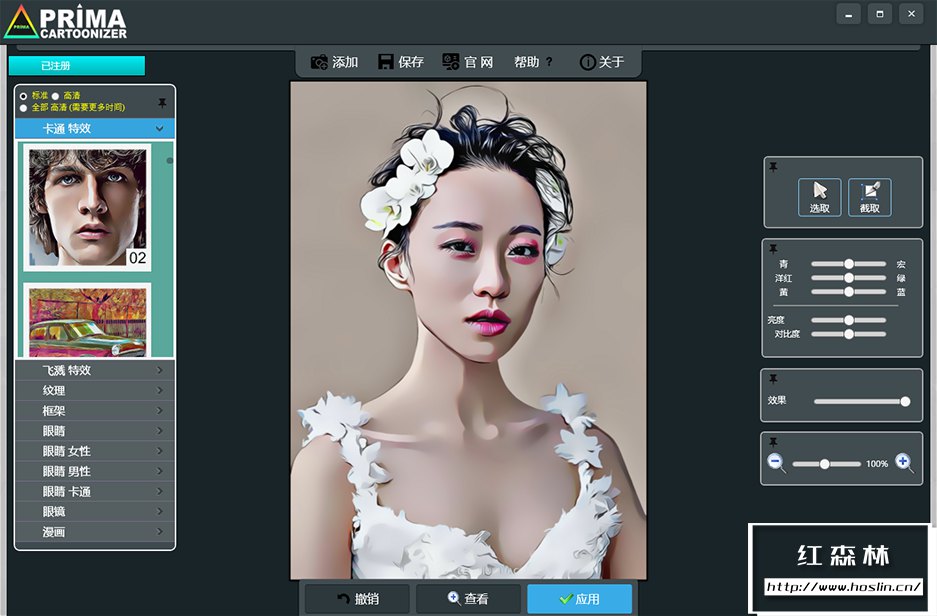
Task: Choose the cartoon effect 02 portrait thumbnail
Action: point(87,207)
